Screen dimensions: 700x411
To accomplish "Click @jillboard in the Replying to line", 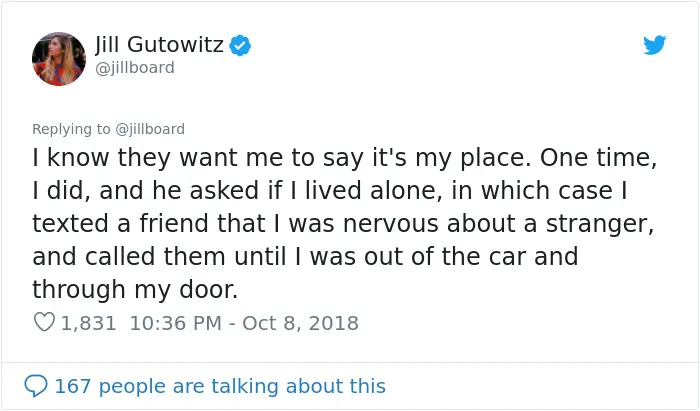I will coord(150,129).
